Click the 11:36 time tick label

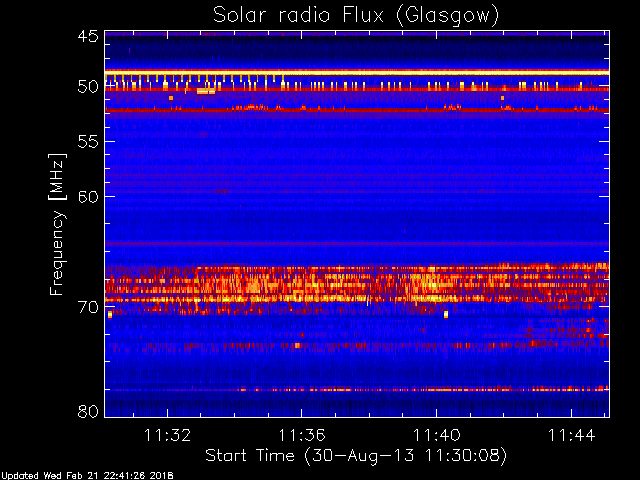[302, 435]
